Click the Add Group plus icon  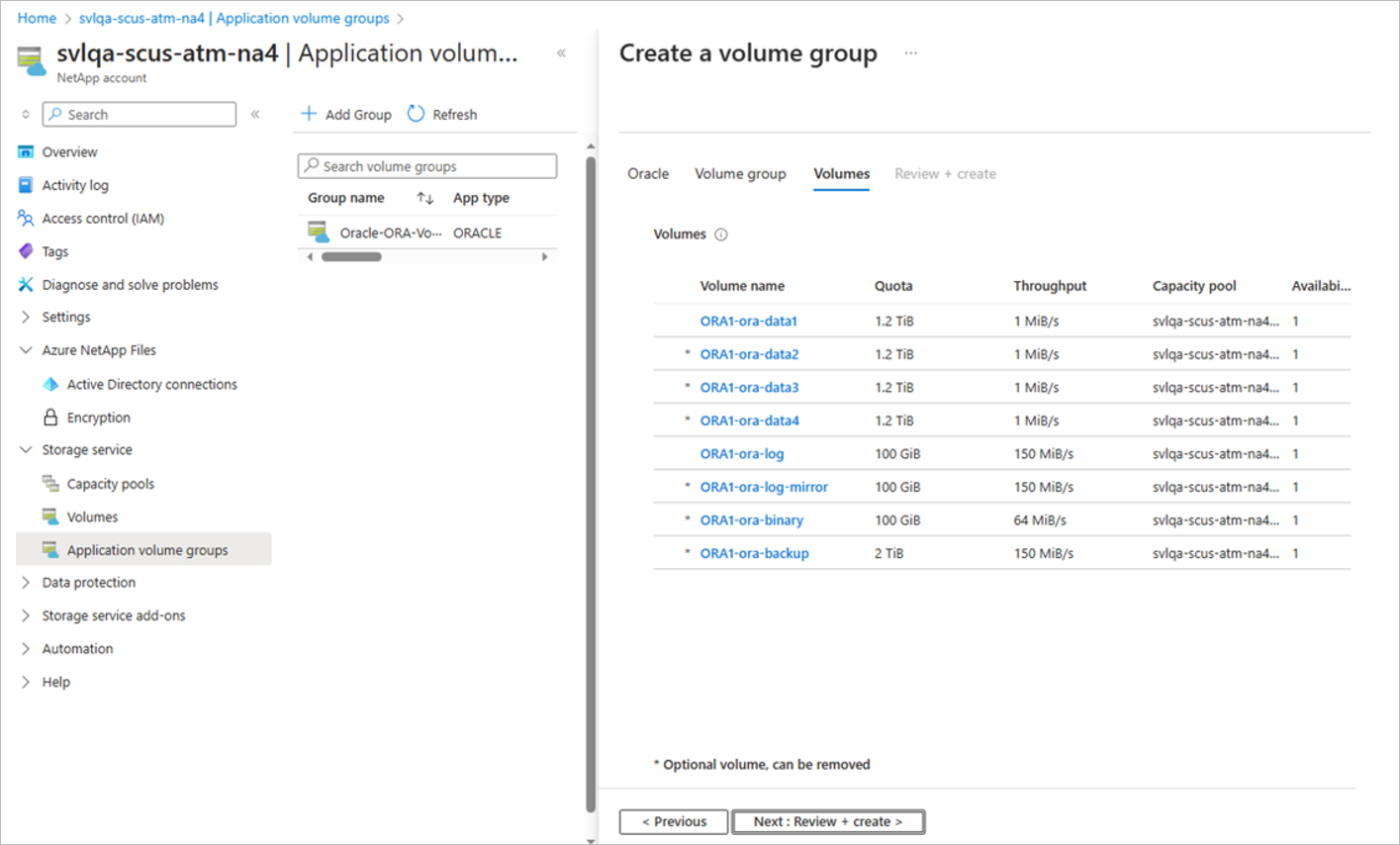click(x=309, y=114)
